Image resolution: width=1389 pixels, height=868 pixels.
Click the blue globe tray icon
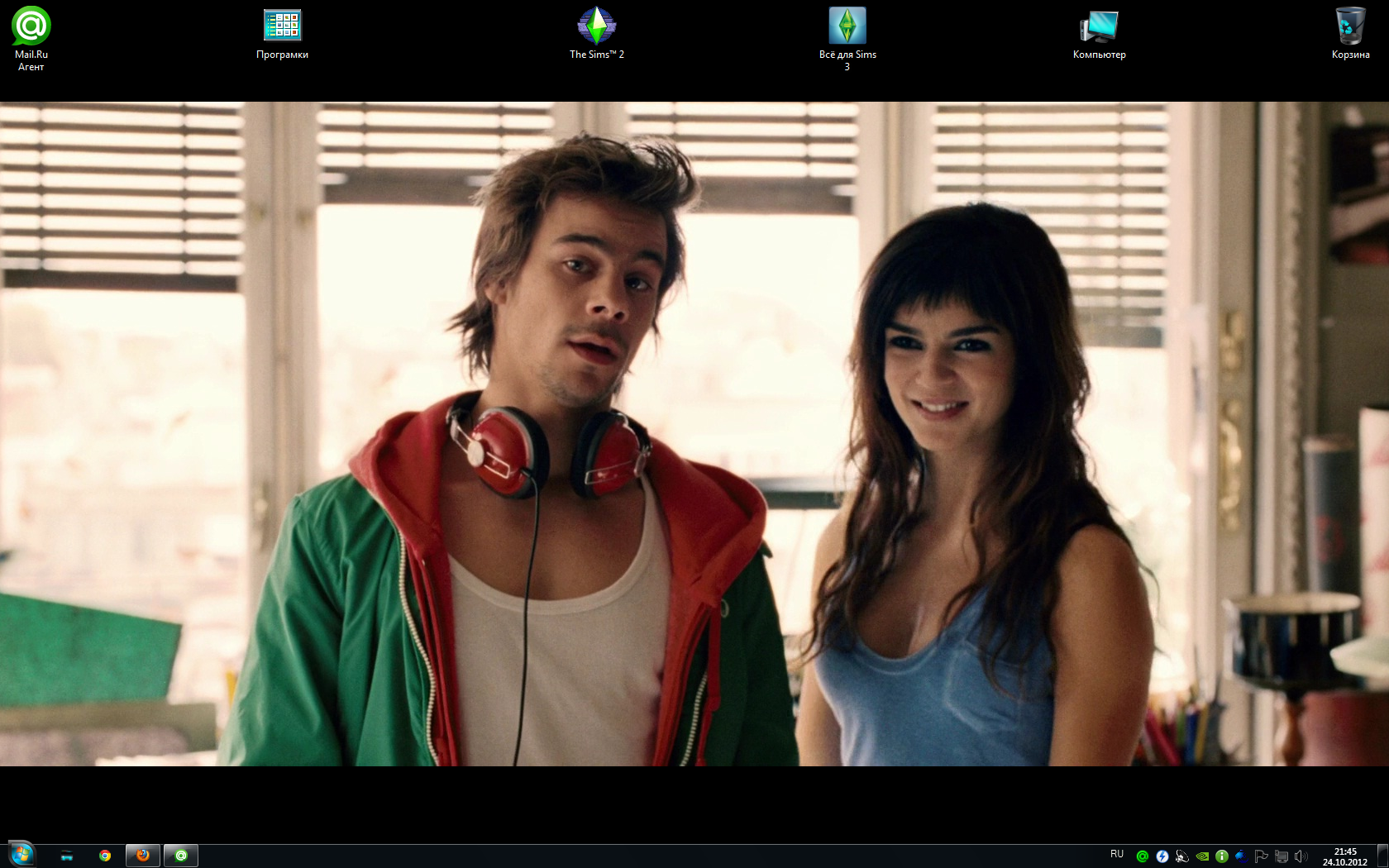coord(1240,856)
